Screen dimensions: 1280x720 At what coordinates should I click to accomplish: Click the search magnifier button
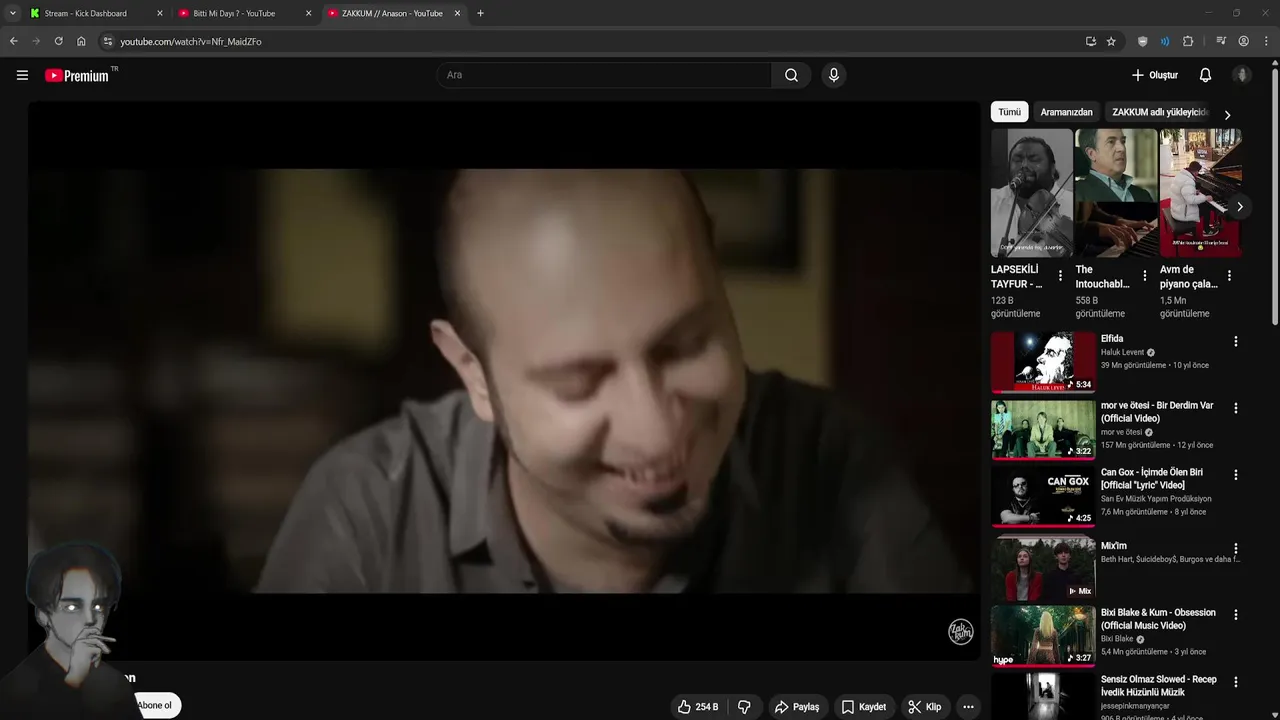point(791,75)
